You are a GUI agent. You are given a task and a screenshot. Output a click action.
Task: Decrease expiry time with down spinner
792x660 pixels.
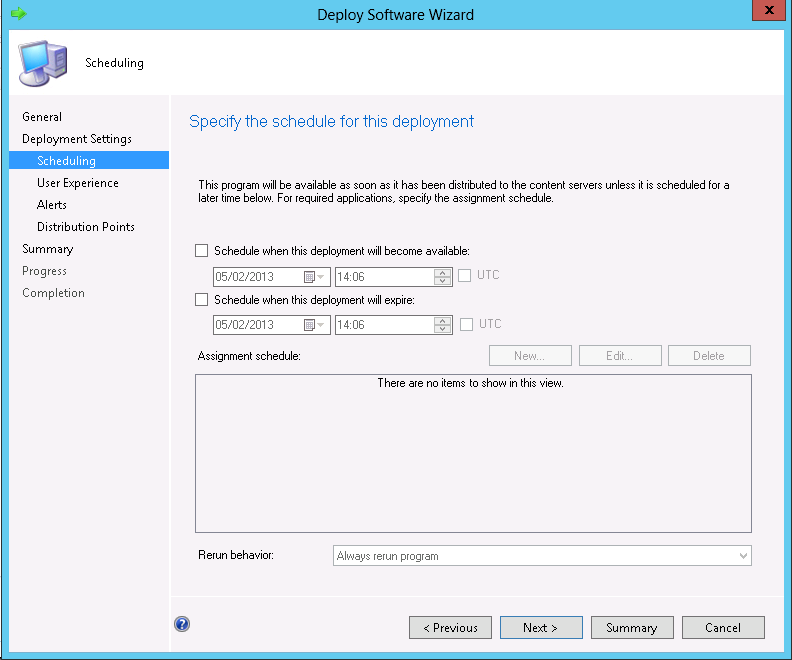(x=442, y=329)
